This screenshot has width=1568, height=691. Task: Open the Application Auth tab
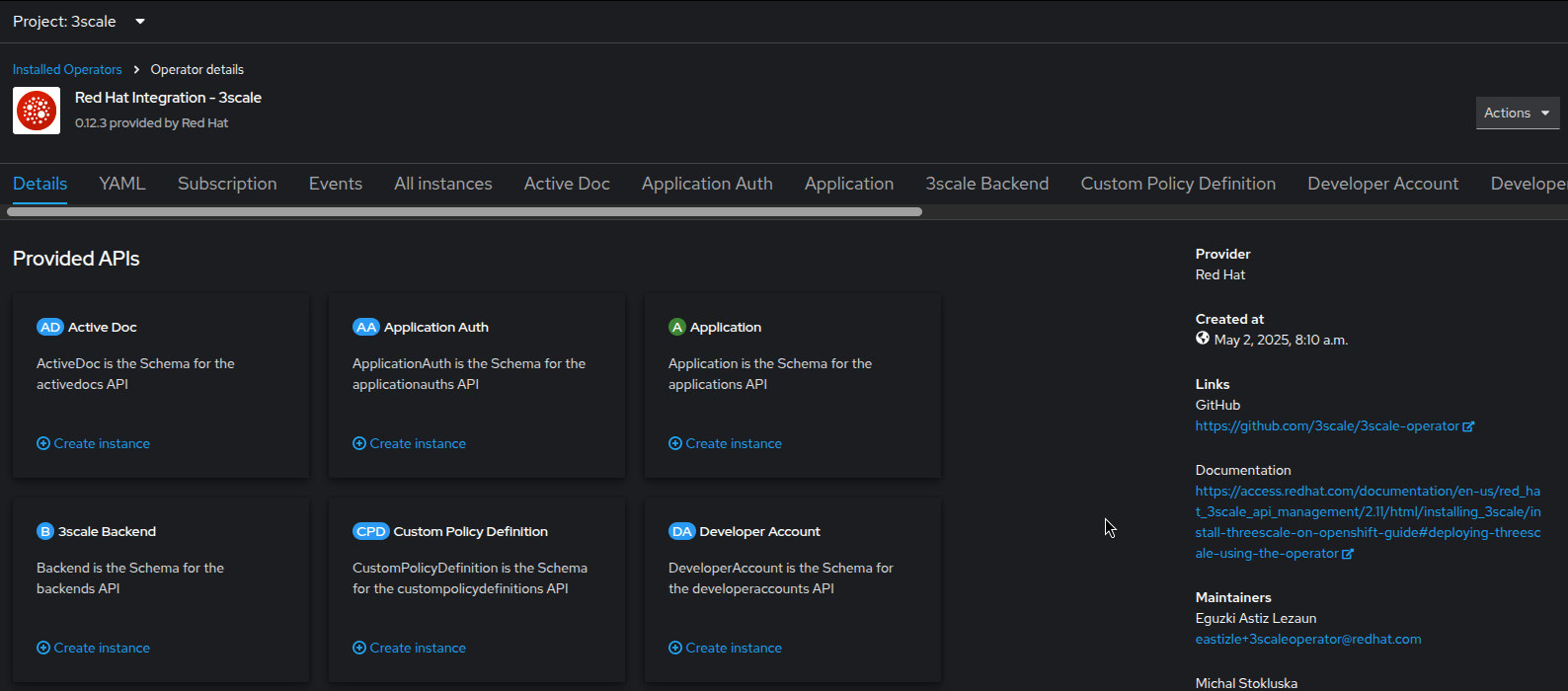point(707,184)
